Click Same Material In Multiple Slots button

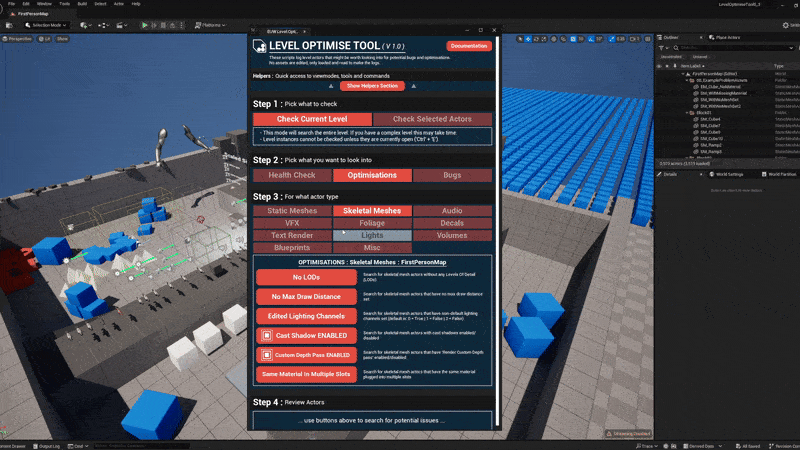(x=306, y=374)
